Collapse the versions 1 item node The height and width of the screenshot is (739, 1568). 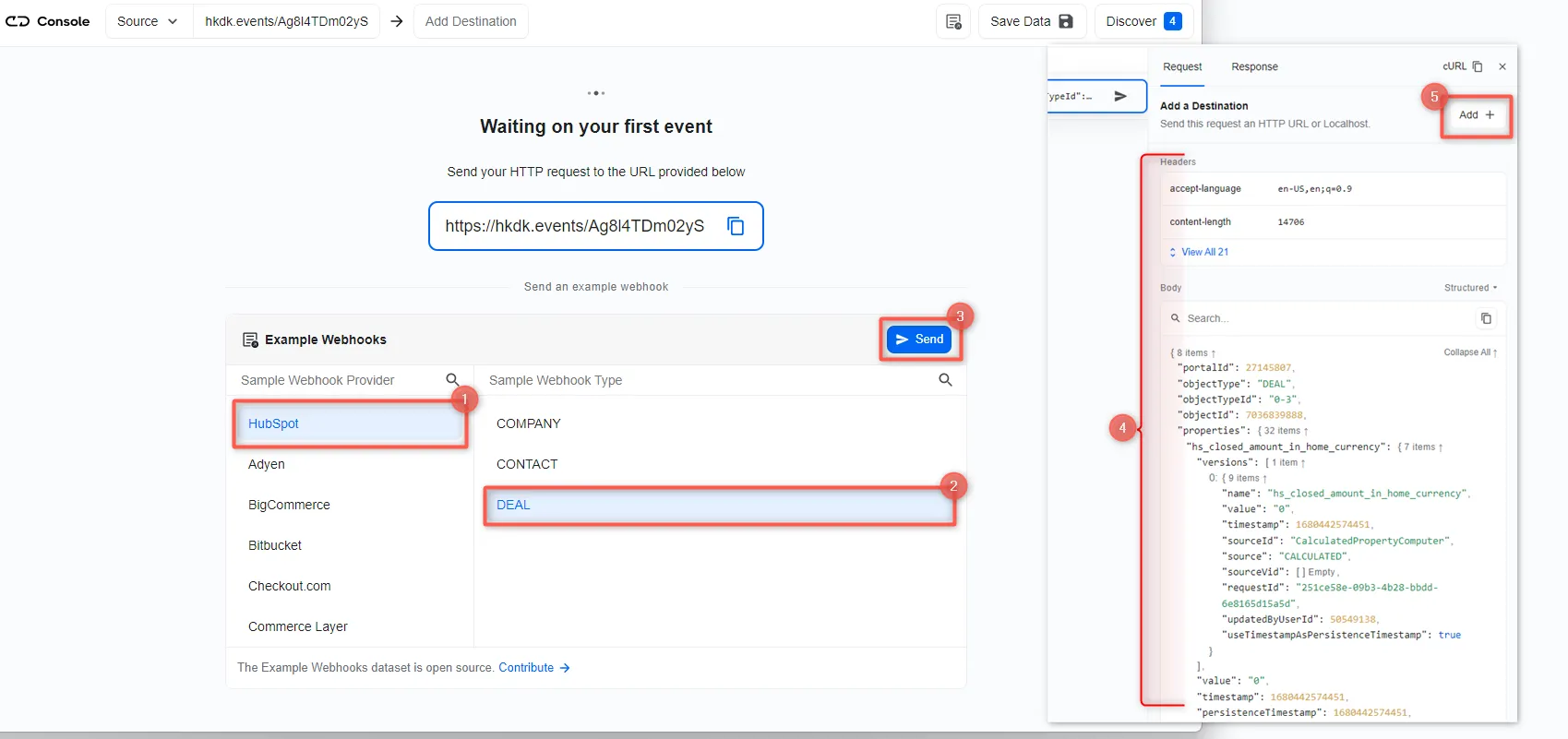point(1286,463)
